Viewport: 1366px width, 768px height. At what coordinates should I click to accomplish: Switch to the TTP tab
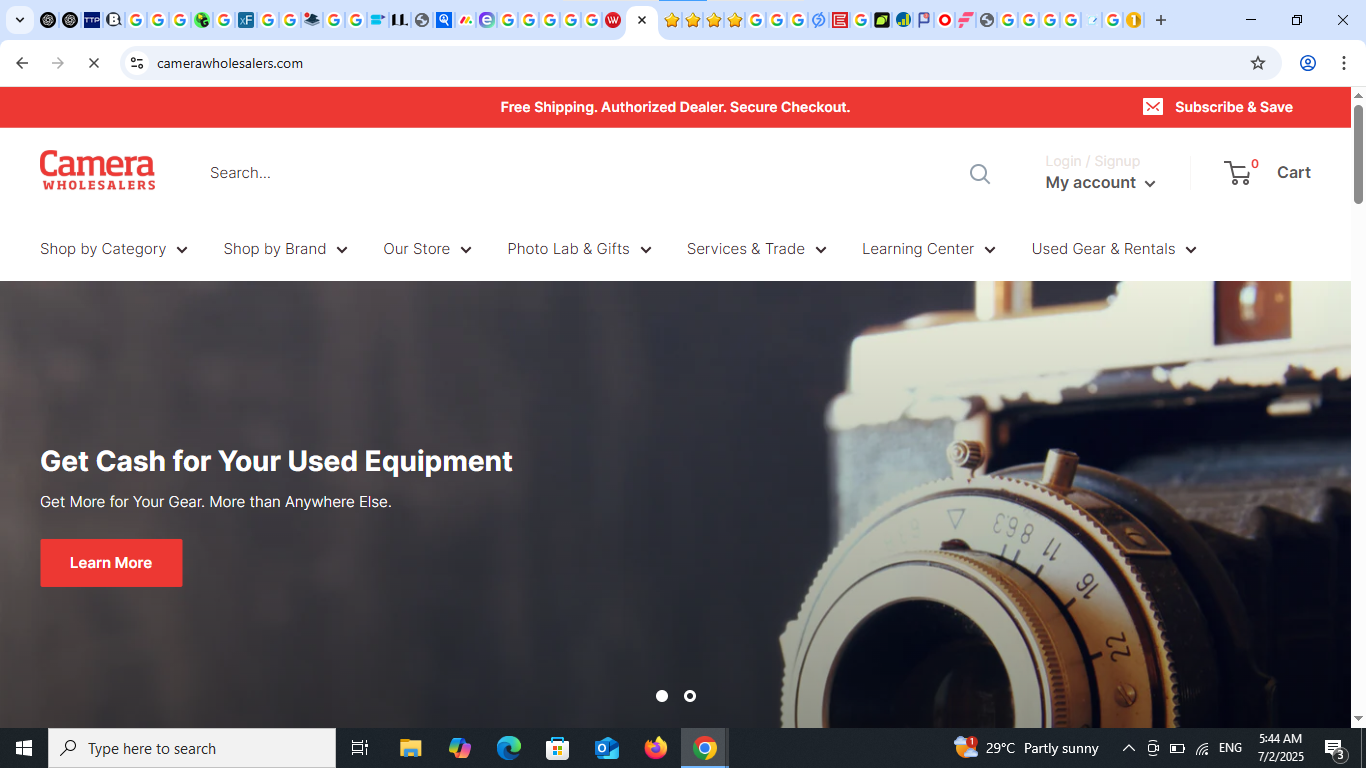tap(92, 20)
